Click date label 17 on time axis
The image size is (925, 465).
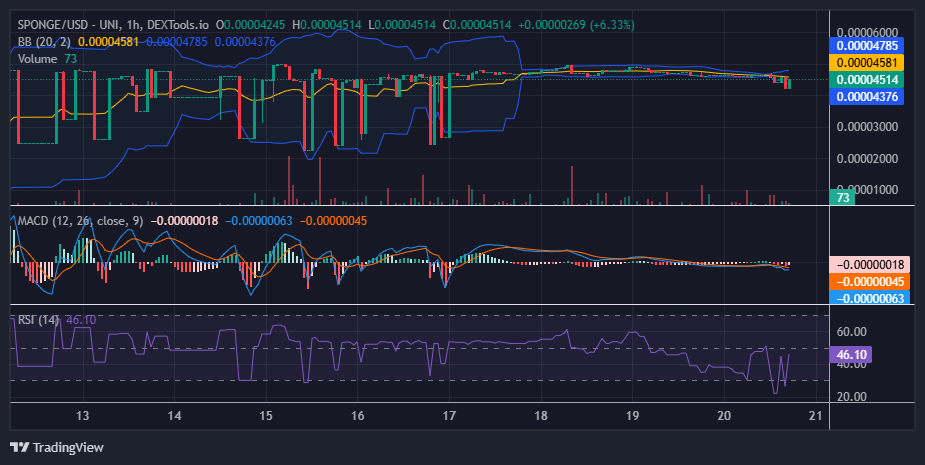[x=449, y=415]
